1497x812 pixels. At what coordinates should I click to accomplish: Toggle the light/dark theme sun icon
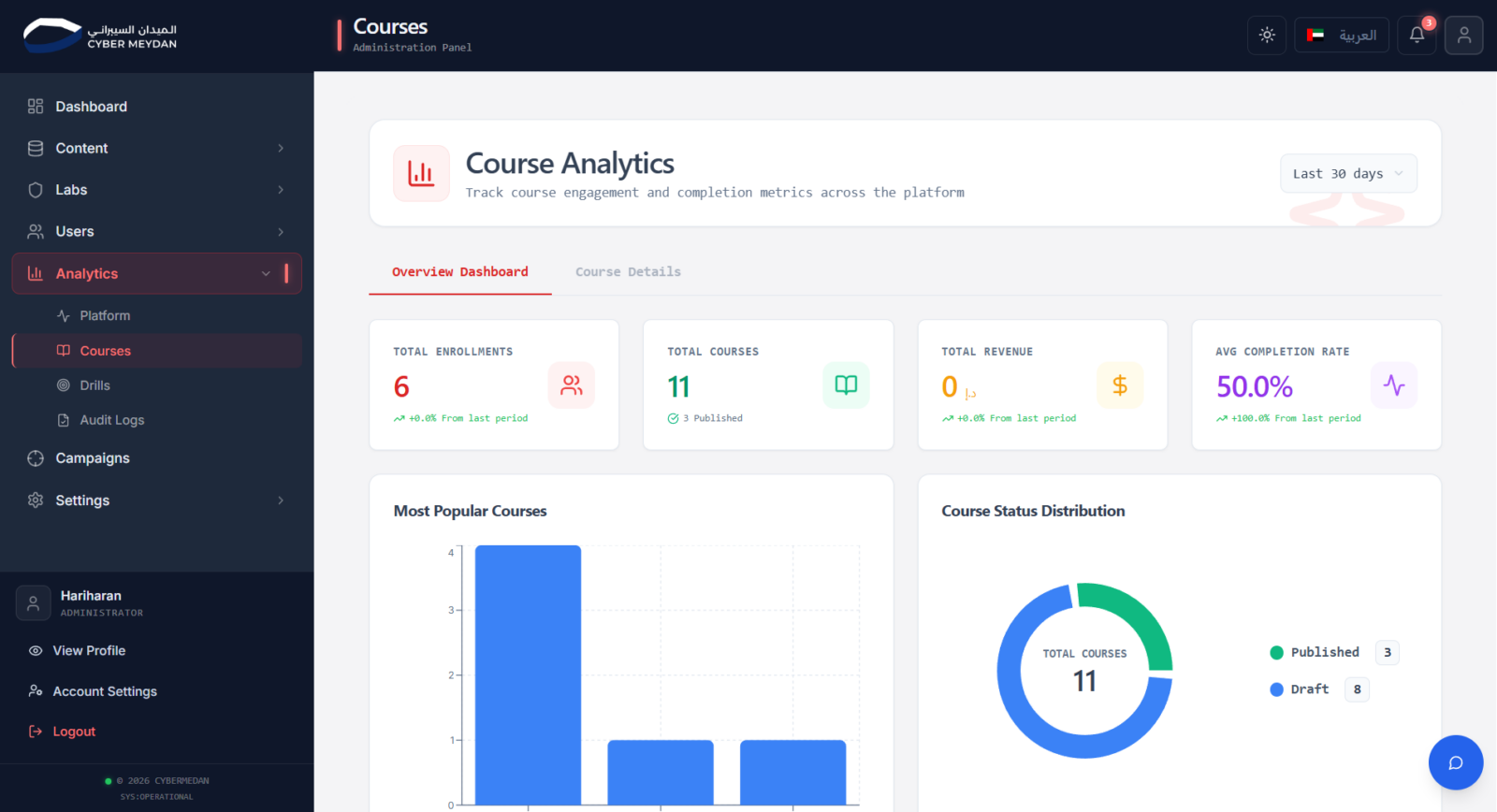point(1267,36)
